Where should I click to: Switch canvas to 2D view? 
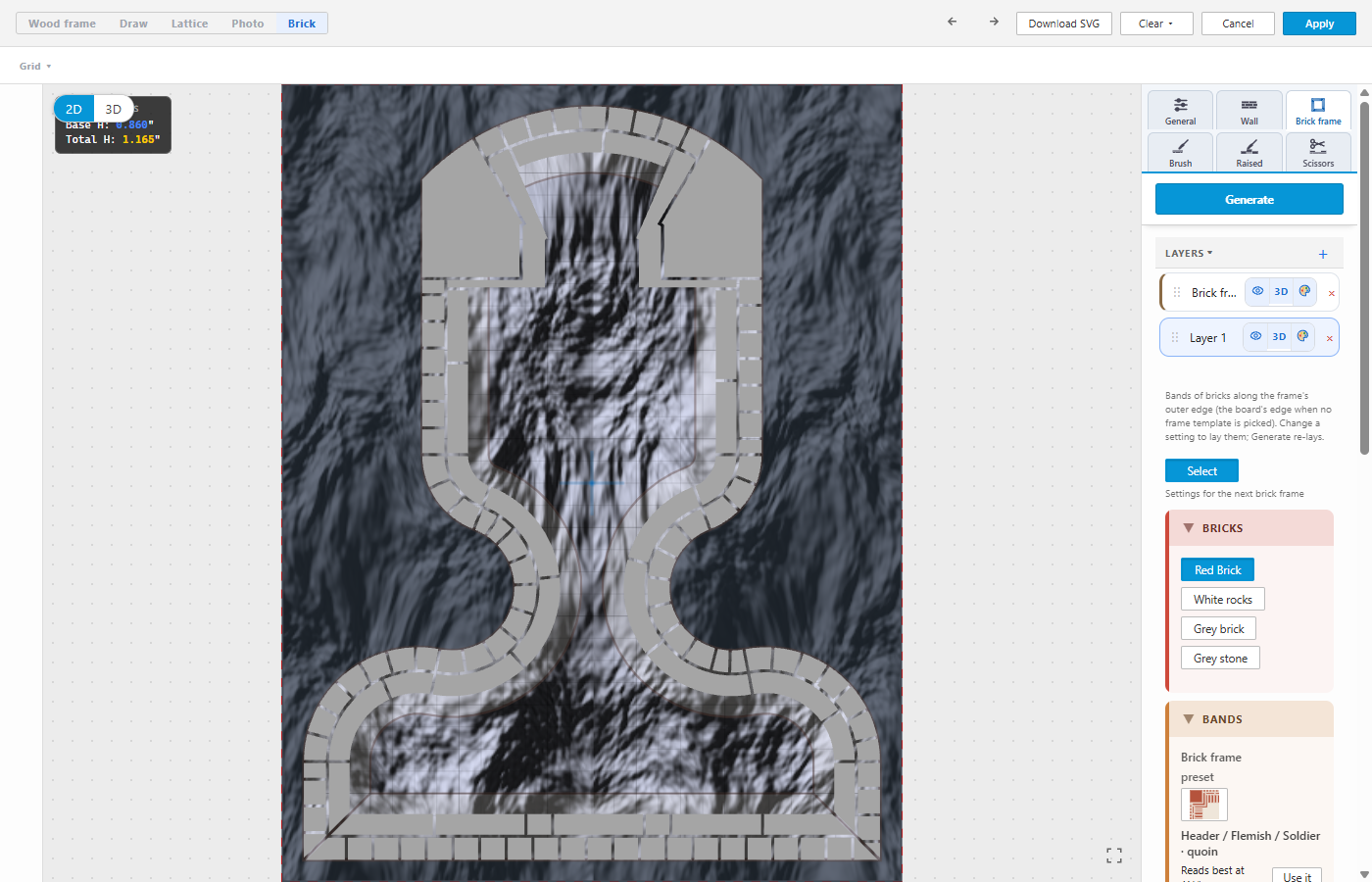(x=73, y=109)
